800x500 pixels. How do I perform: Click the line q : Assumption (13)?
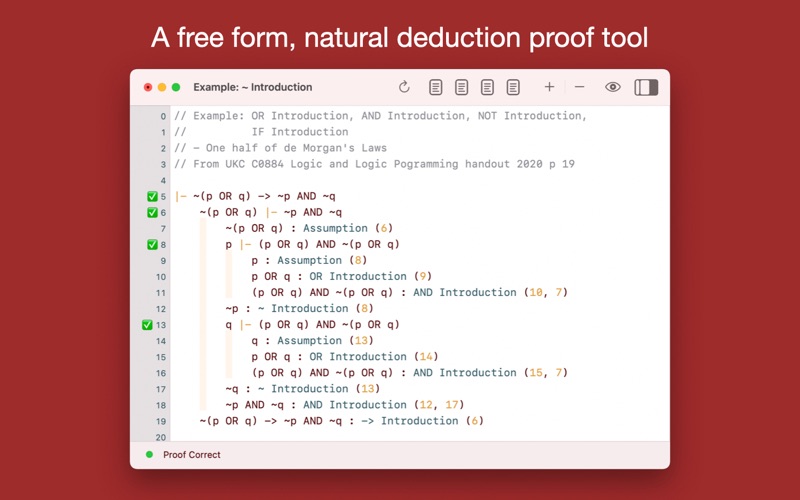coord(312,341)
